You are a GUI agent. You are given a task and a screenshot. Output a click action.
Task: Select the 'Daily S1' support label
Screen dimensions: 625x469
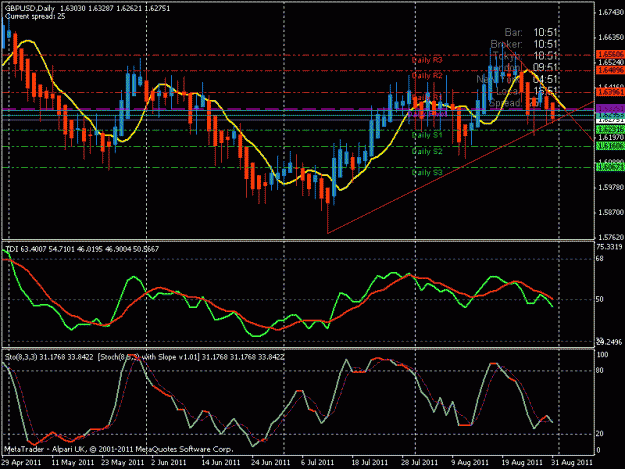tap(427, 135)
